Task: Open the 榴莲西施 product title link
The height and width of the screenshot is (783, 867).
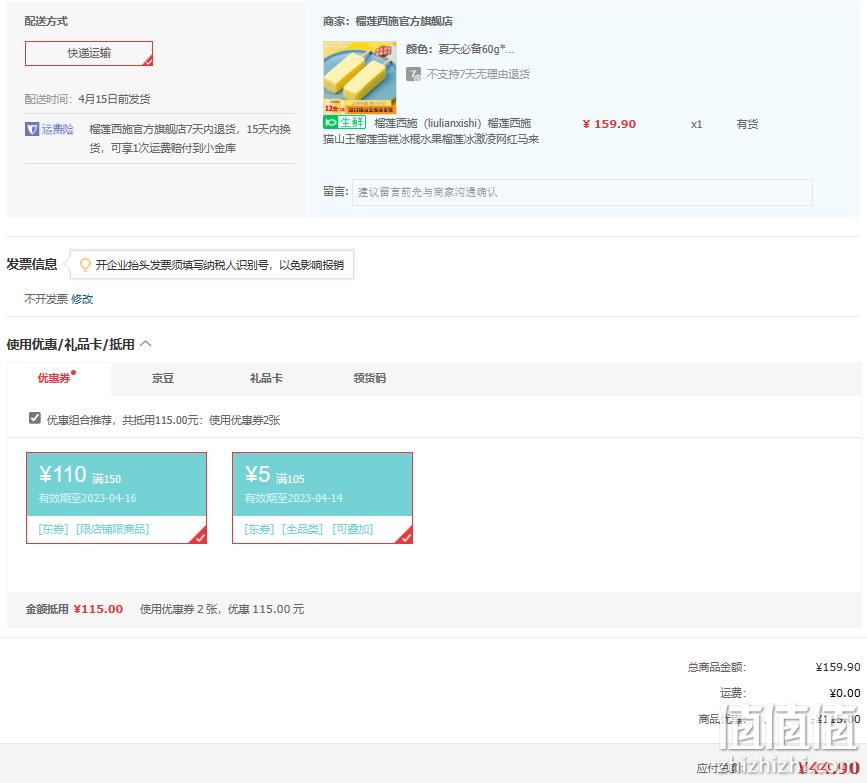Action: click(x=431, y=131)
